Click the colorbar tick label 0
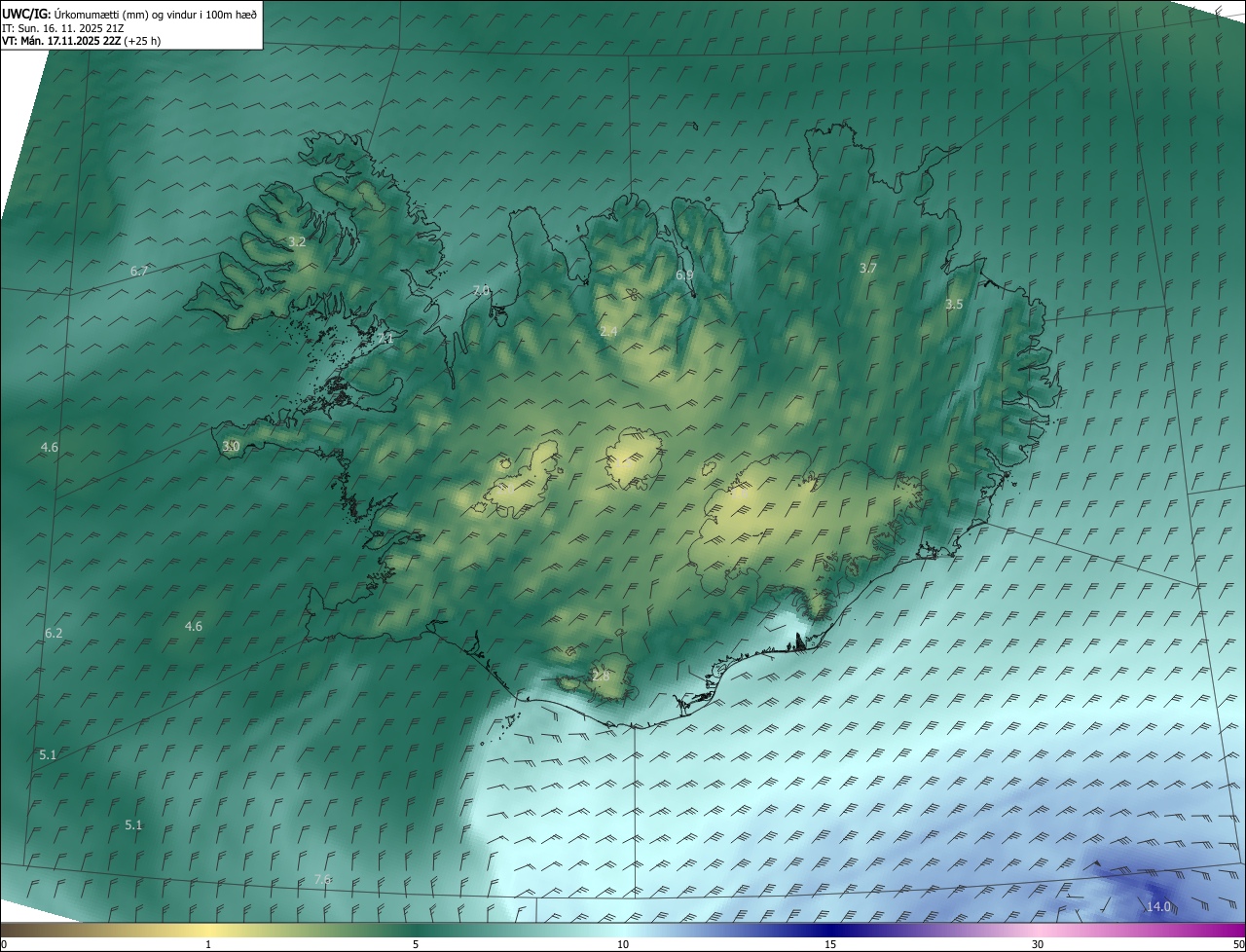The width and height of the screenshot is (1246, 952). pyautogui.click(x=4, y=944)
